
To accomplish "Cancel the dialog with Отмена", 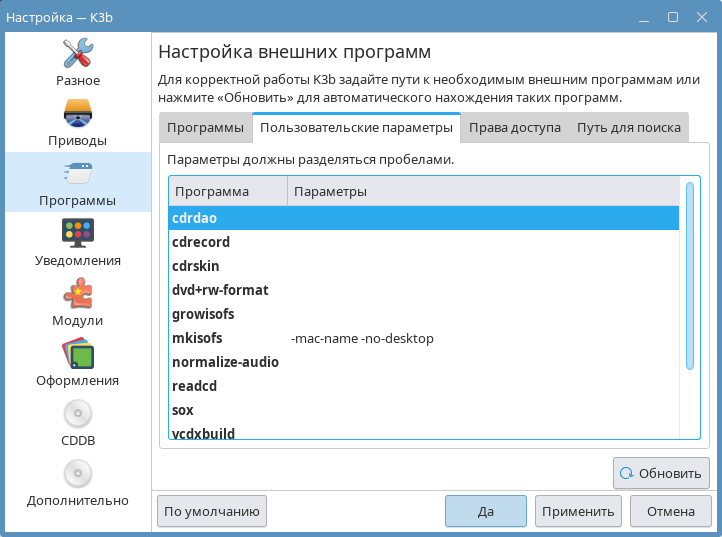I will coord(670,511).
